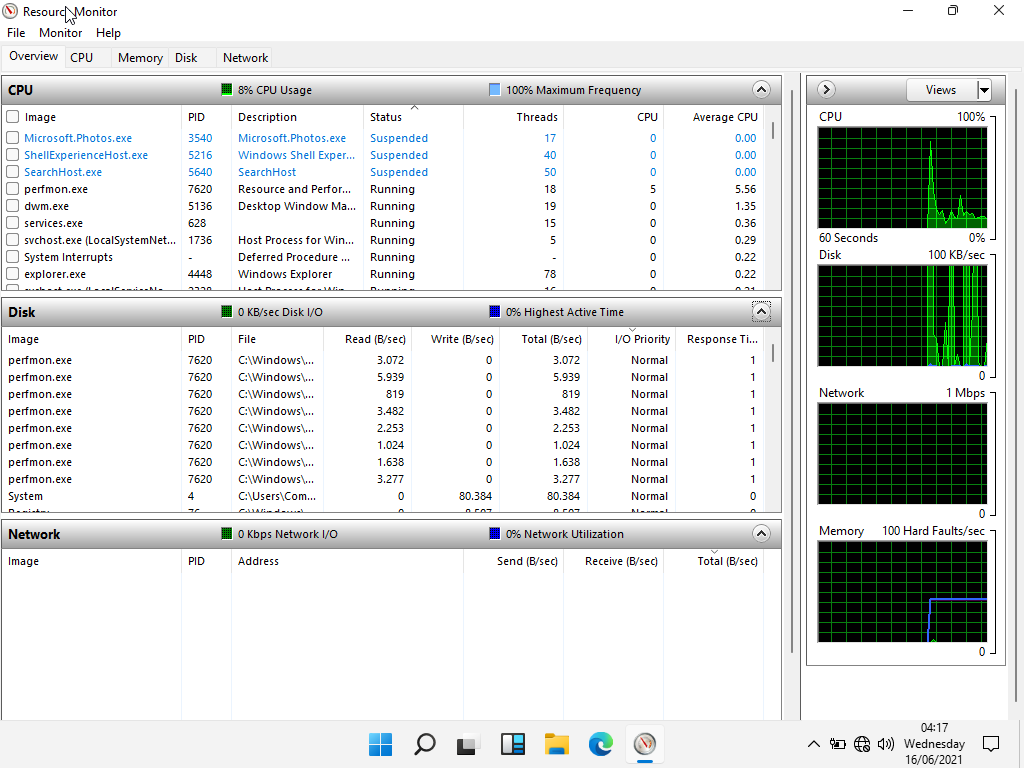Click the Views button
The width and height of the screenshot is (1024, 768).
point(941,89)
